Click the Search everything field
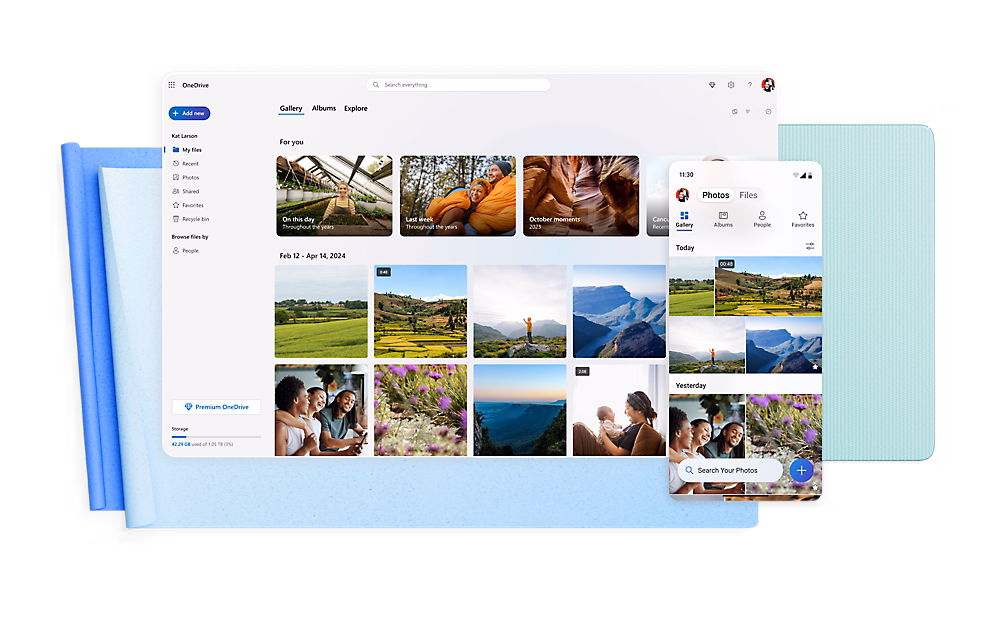1000x630 pixels. 459,85
